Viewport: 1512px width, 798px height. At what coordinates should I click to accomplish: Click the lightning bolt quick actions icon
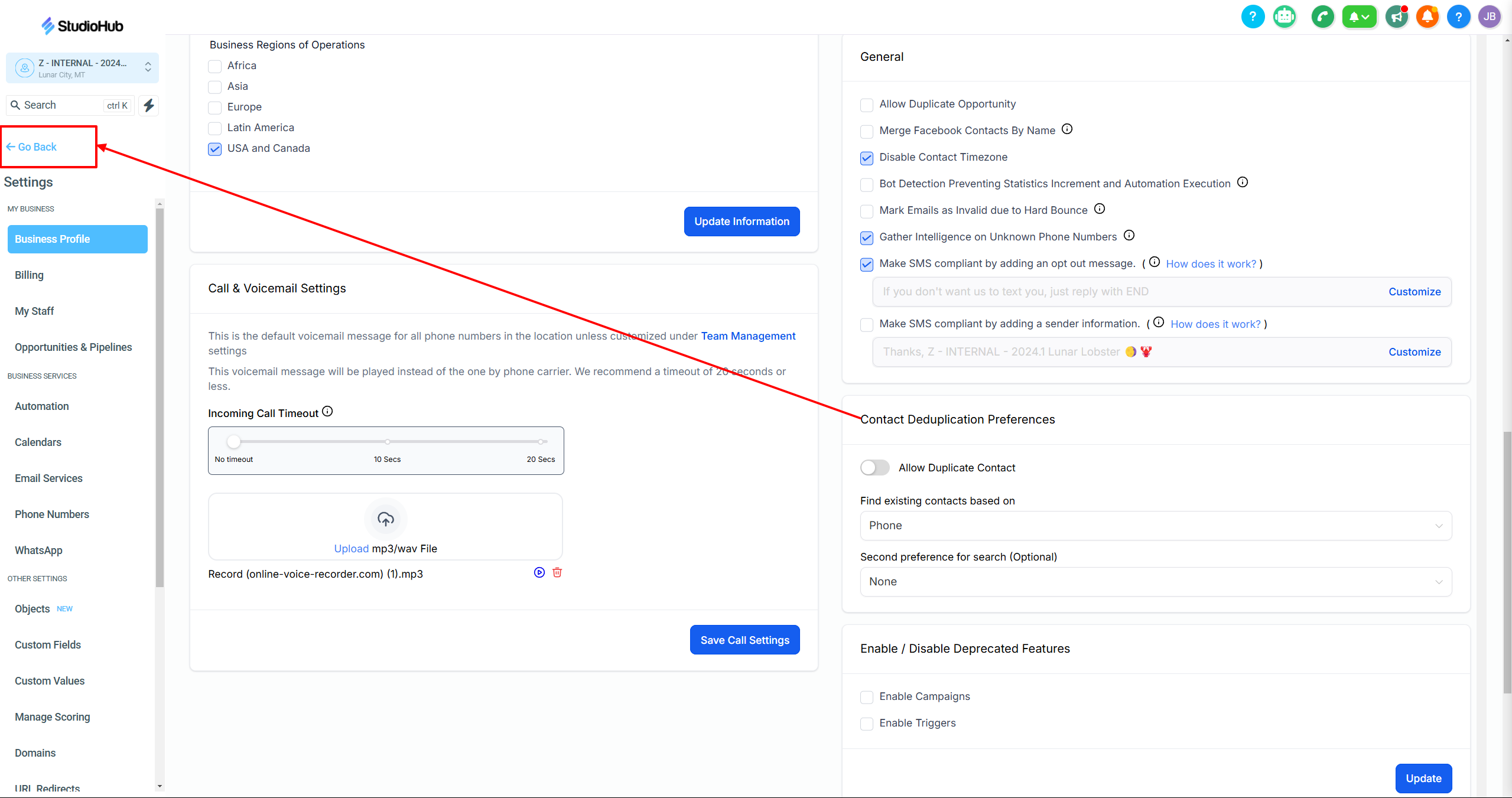(149, 105)
